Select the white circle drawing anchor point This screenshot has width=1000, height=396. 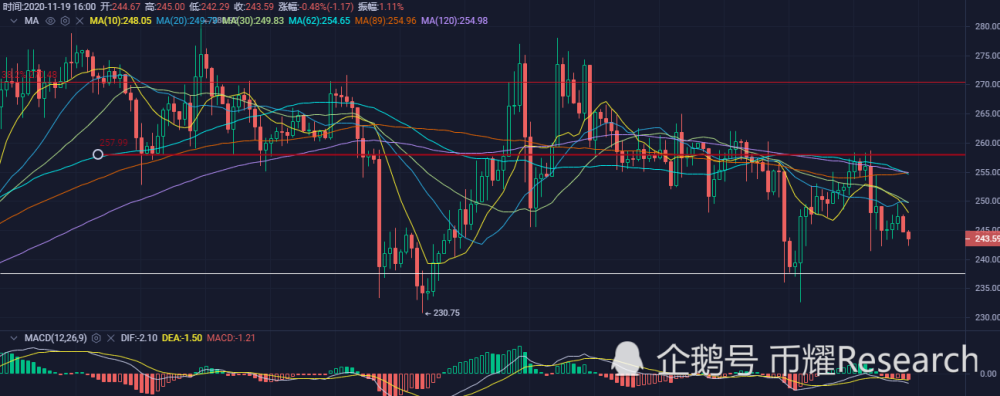click(x=98, y=154)
